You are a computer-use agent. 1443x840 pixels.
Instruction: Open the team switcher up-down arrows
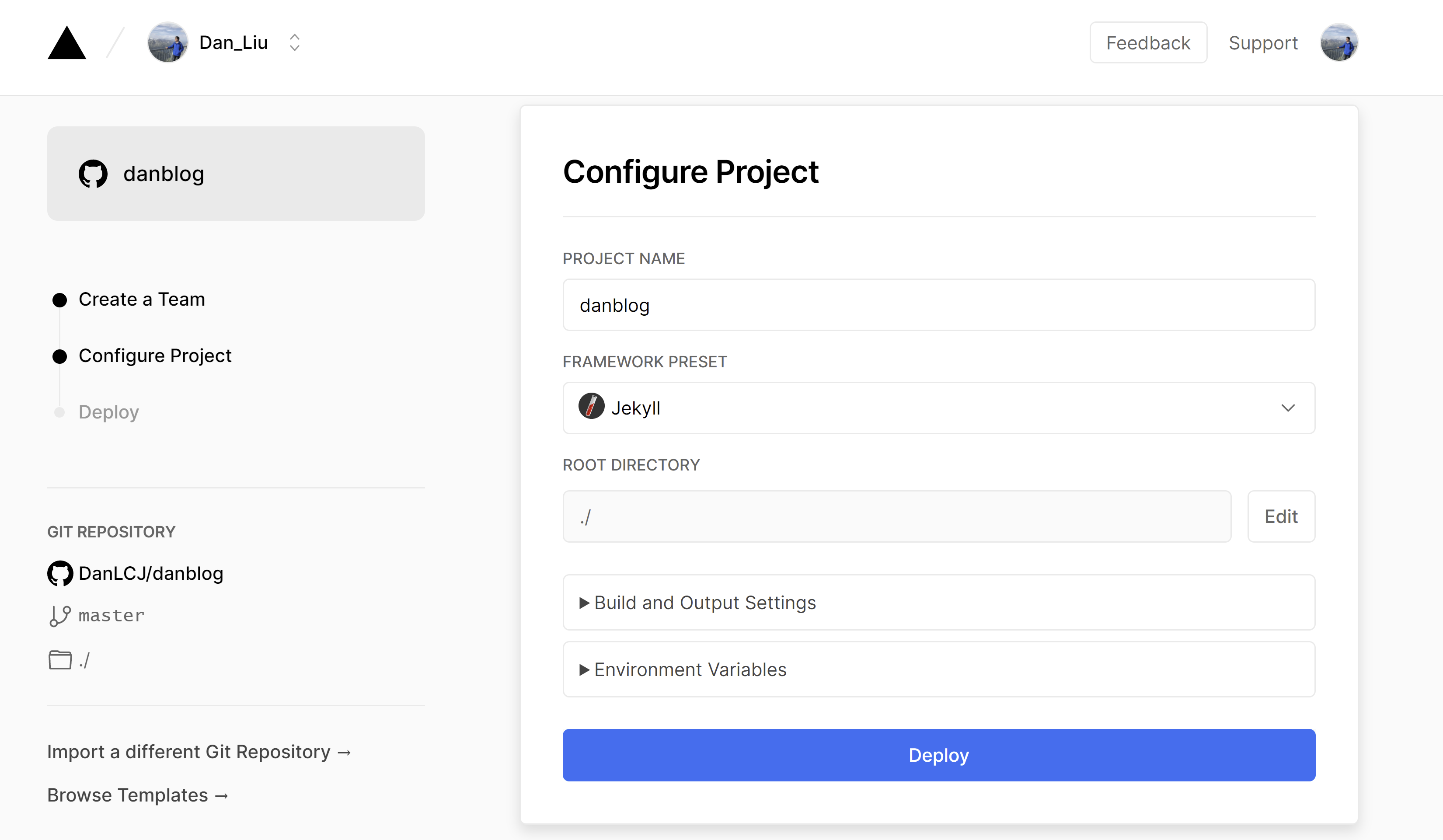point(294,43)
